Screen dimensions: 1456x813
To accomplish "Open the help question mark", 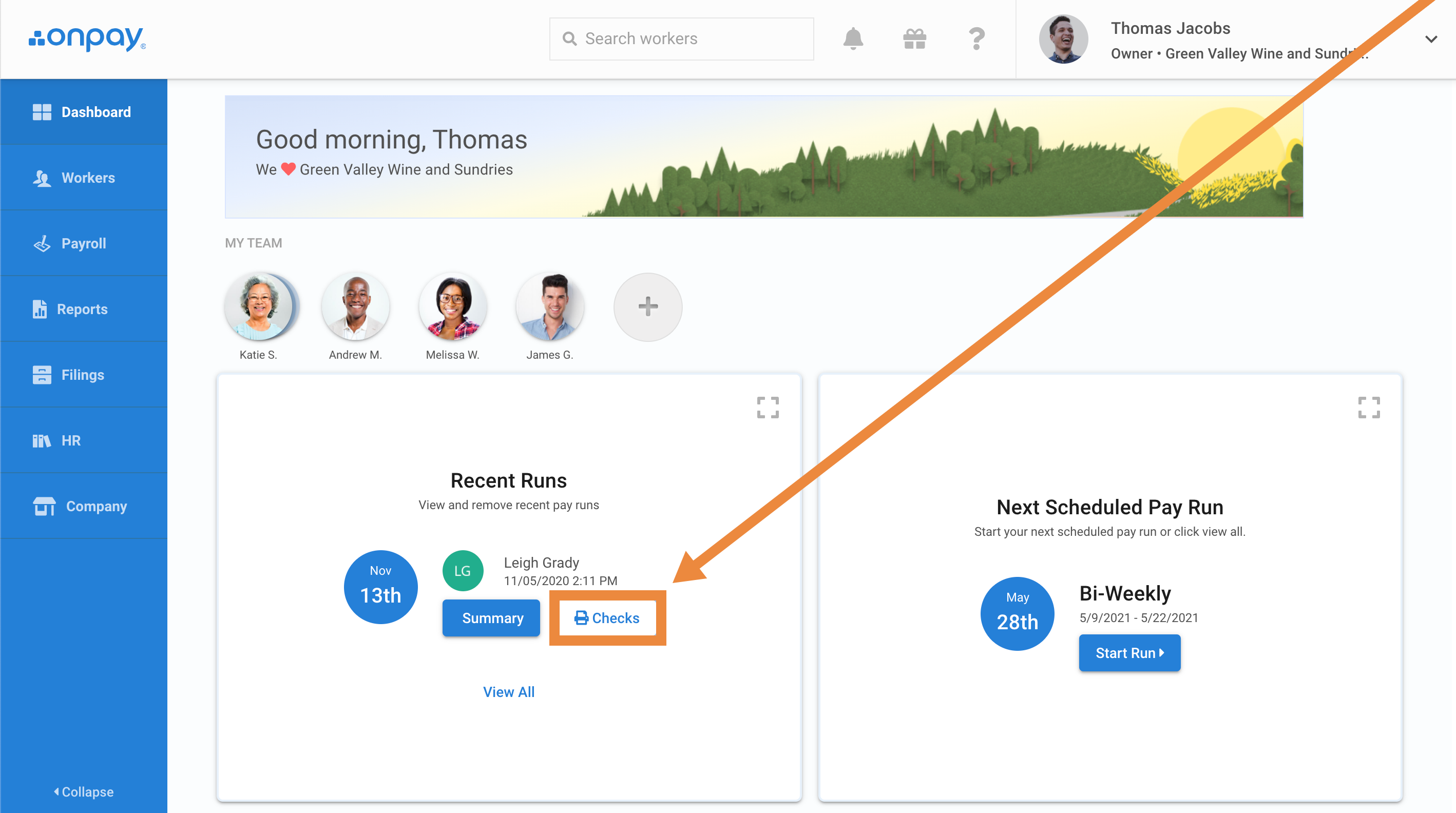I will (976, 39).
